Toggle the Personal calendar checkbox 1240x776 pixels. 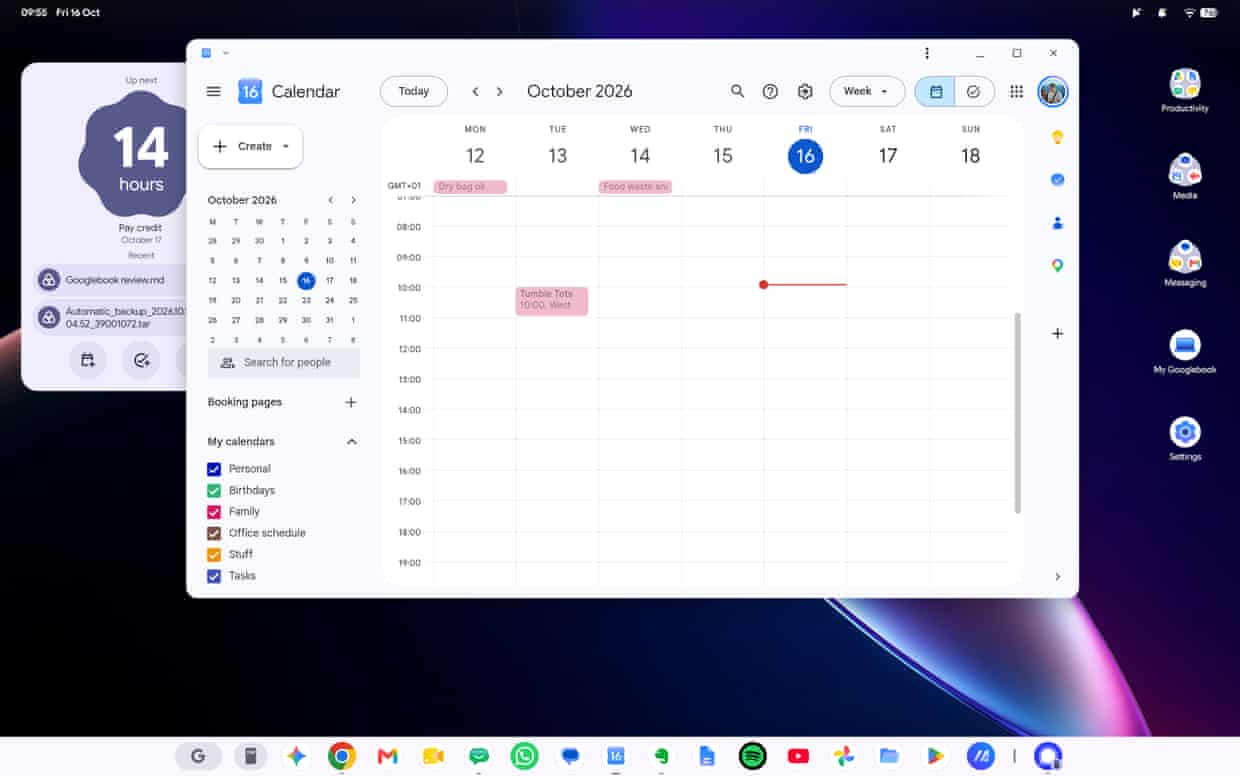pyautogui.click(x=213, y=469)
